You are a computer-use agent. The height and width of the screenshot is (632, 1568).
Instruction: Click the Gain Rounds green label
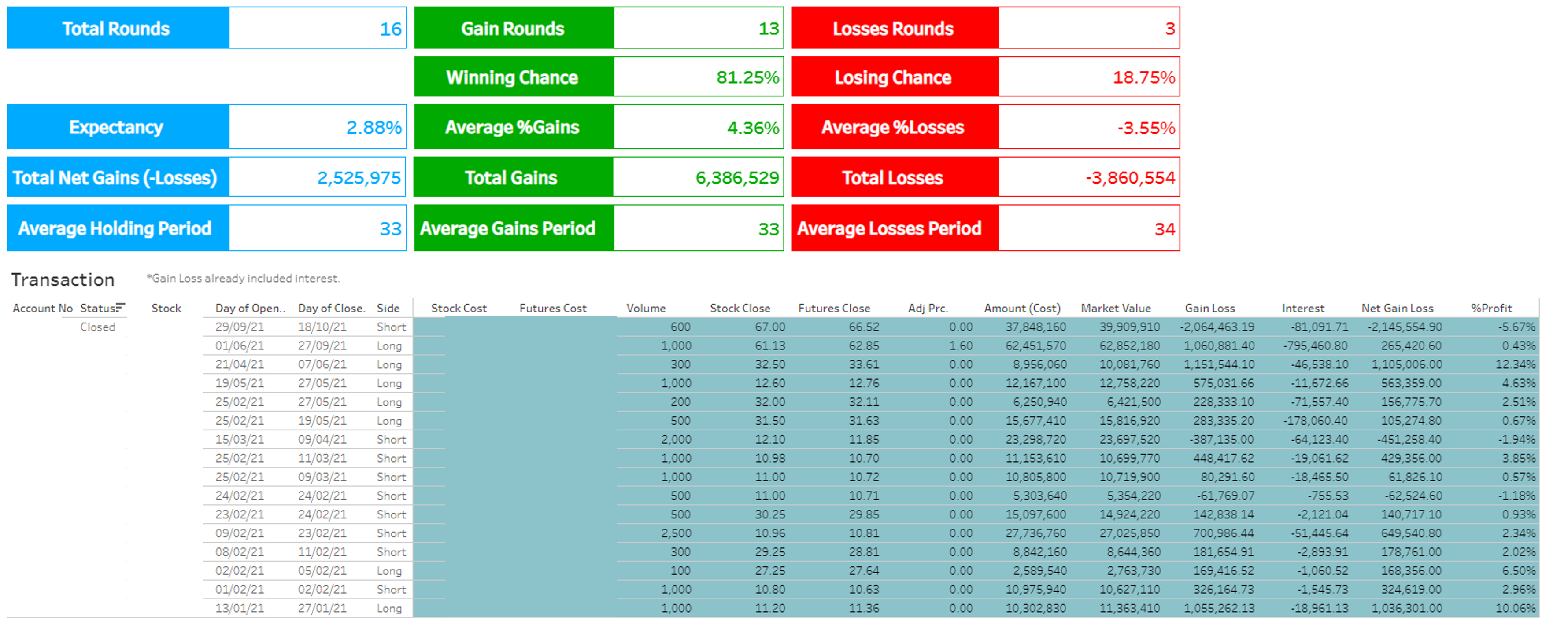coord(513,29)
